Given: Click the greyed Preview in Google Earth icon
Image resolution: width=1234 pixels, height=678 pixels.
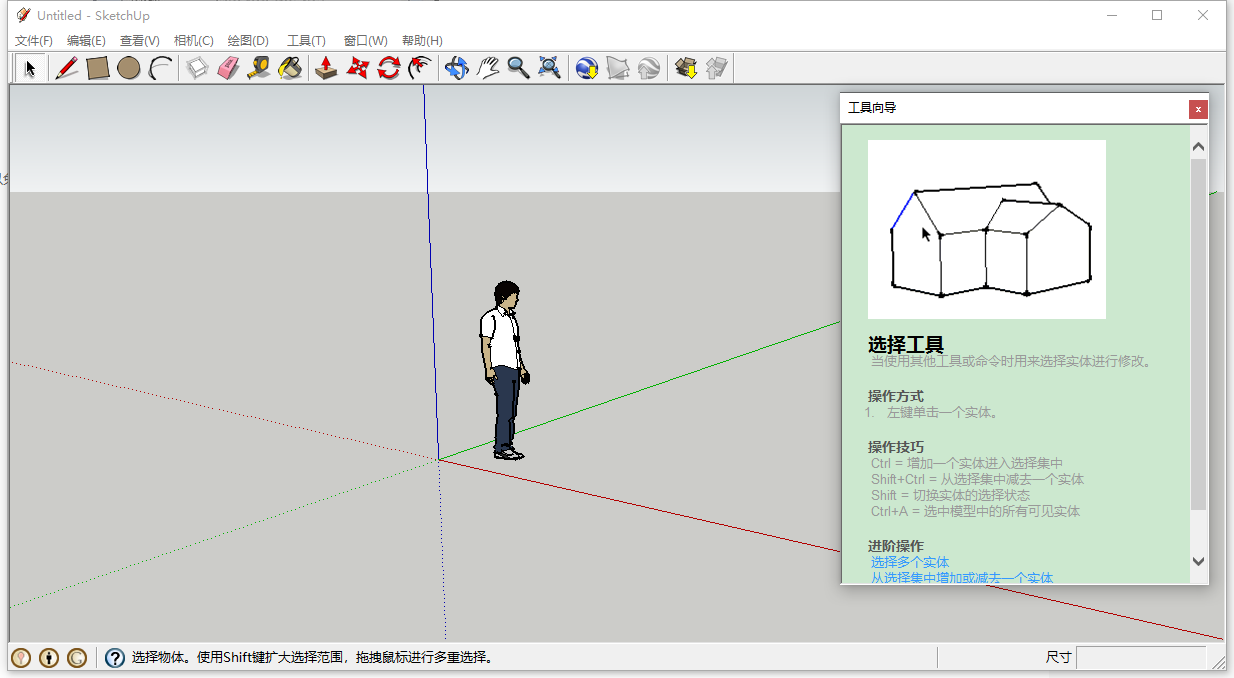Looking at the screenshot, I should point(649,68).
